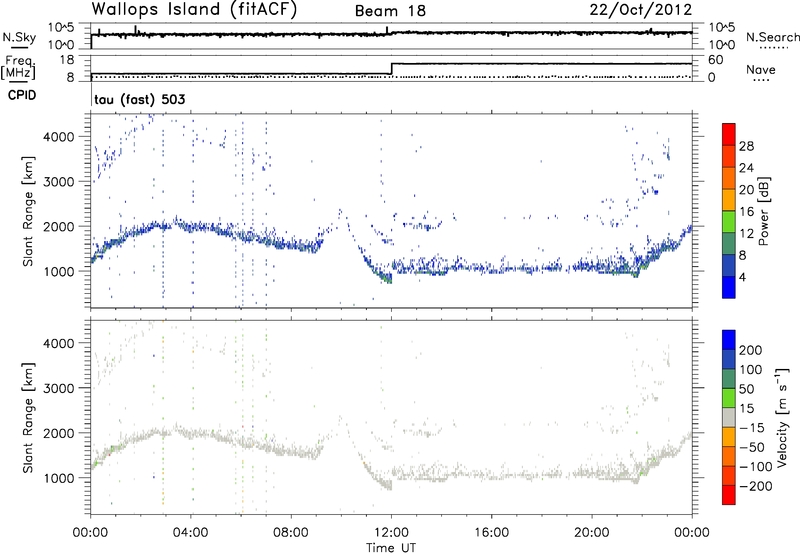800x554 pixels.
Task: Pick the Power colorbar swatch between 16 and 20
Action: [x=729, y=199]
